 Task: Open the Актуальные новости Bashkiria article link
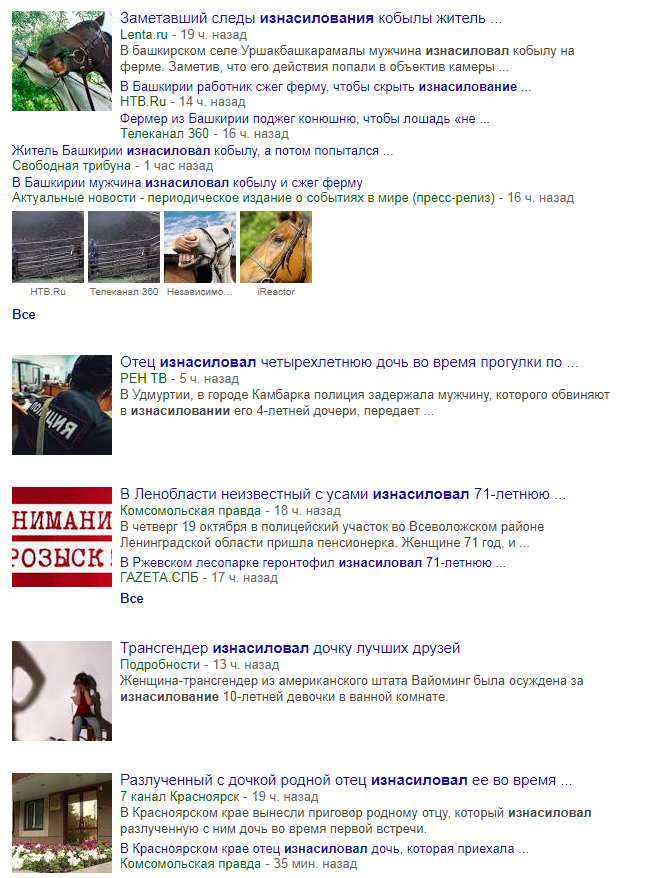click(187, 183)
